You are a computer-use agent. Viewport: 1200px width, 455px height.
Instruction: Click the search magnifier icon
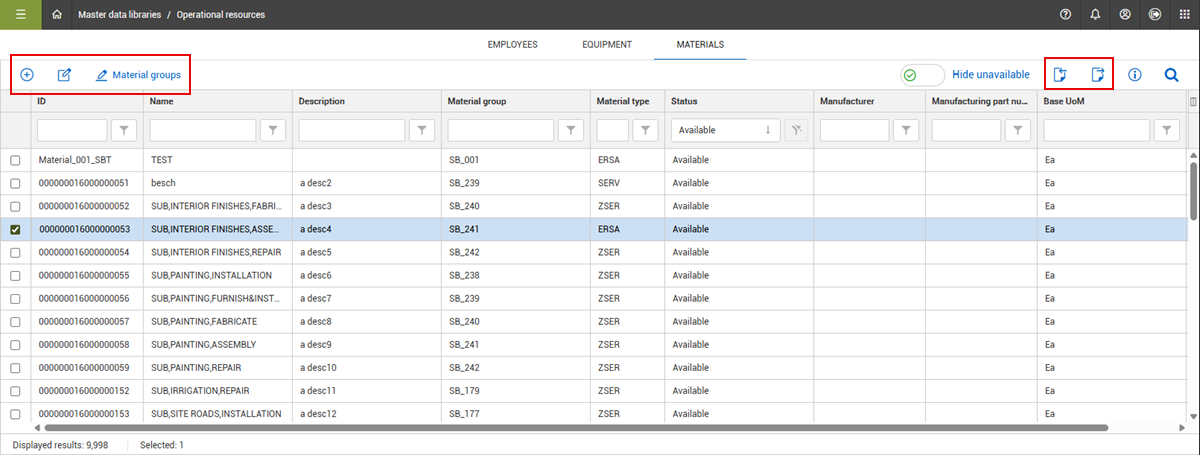[x=1172, y=75]
